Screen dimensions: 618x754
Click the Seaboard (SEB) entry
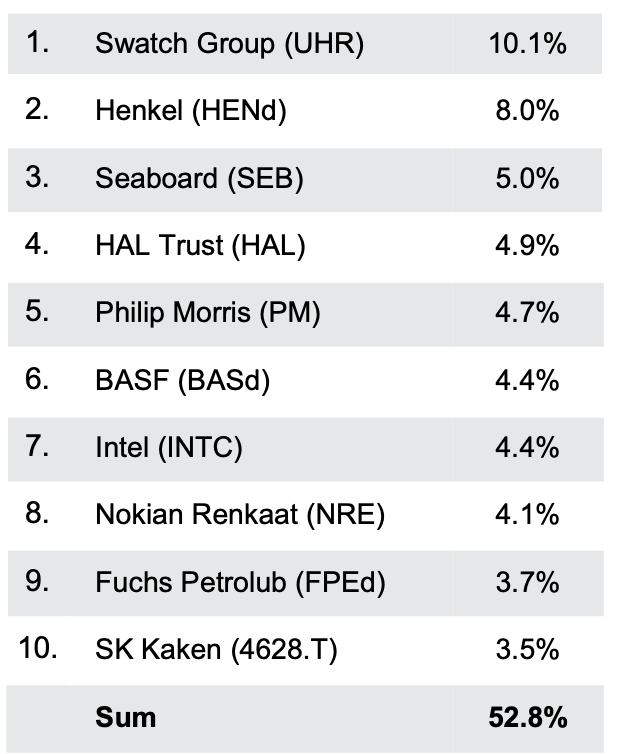point(199,178)
